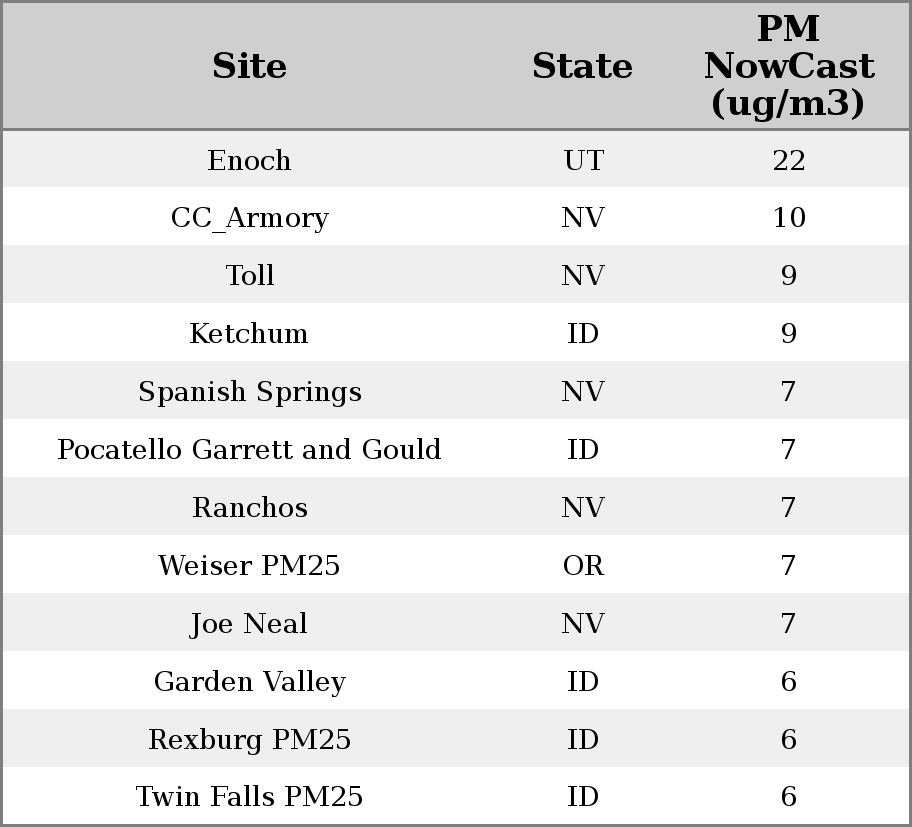
Task: Select the Enoch site cell
Action: (249, 160)
